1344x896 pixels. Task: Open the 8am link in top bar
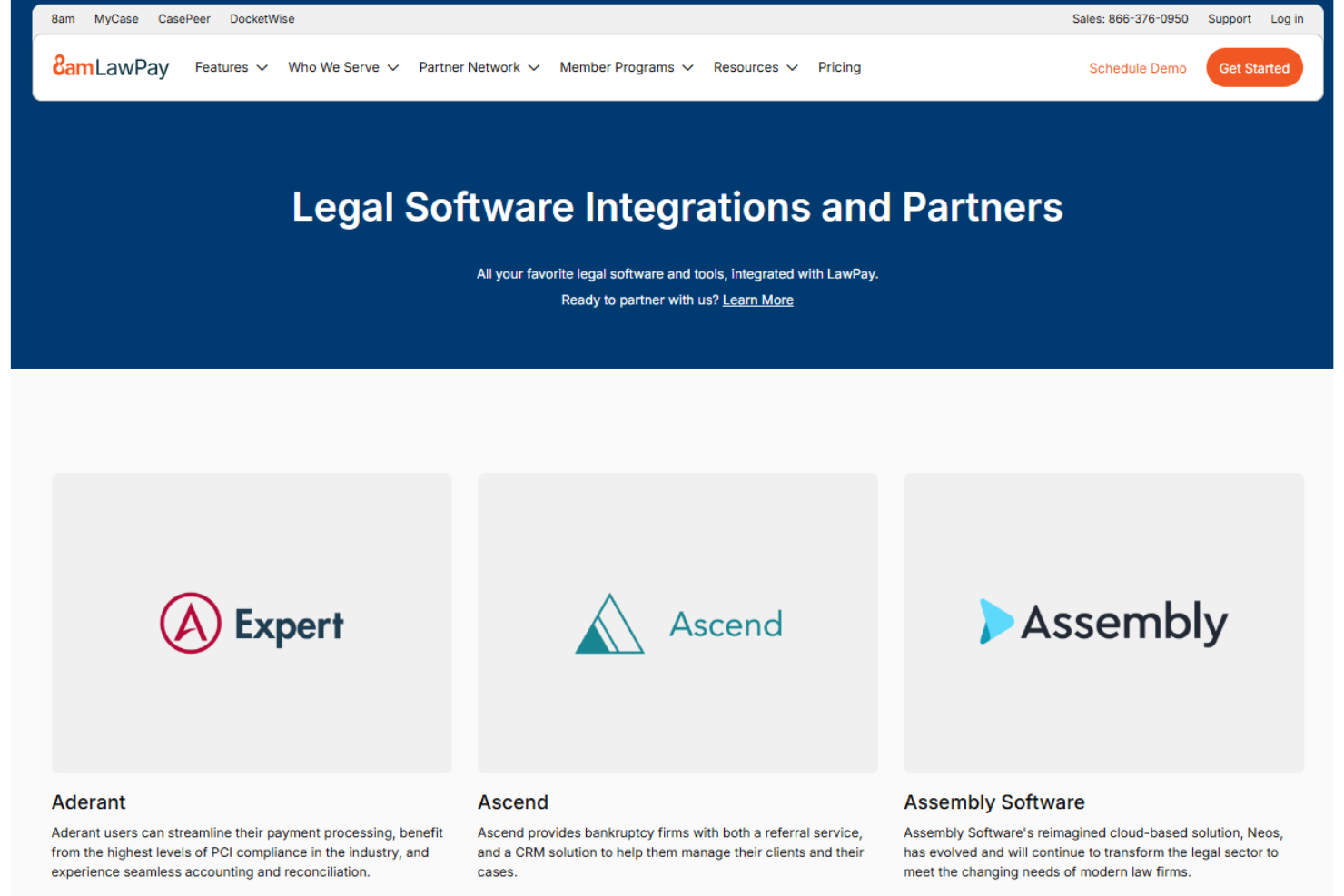coord(63,19)
